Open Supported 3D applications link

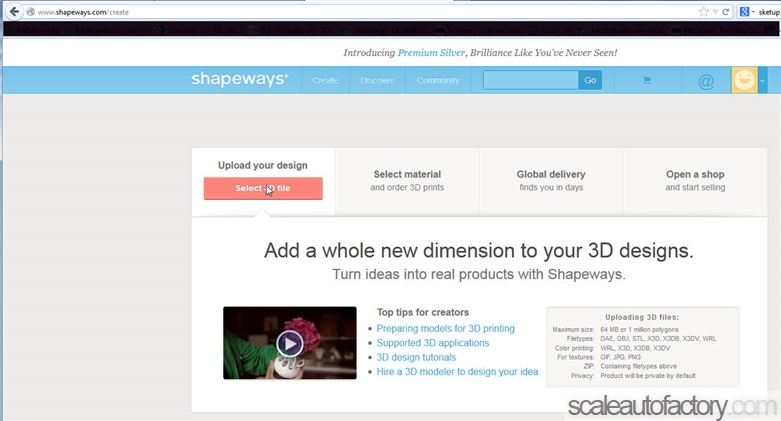[x=433, y=343]
